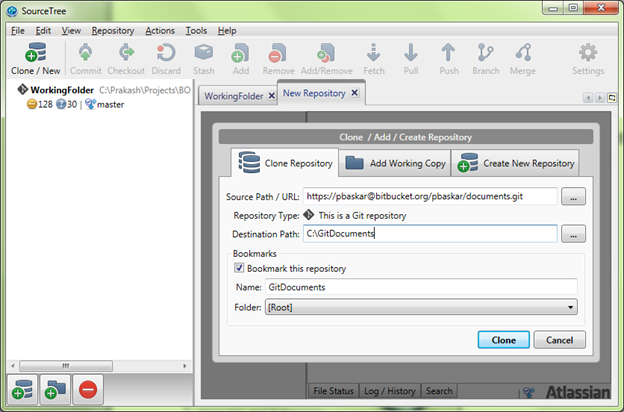The height and width of the screenshot is (412, 624).
Task: Open the Log / History tab
Action: [390, 391]
